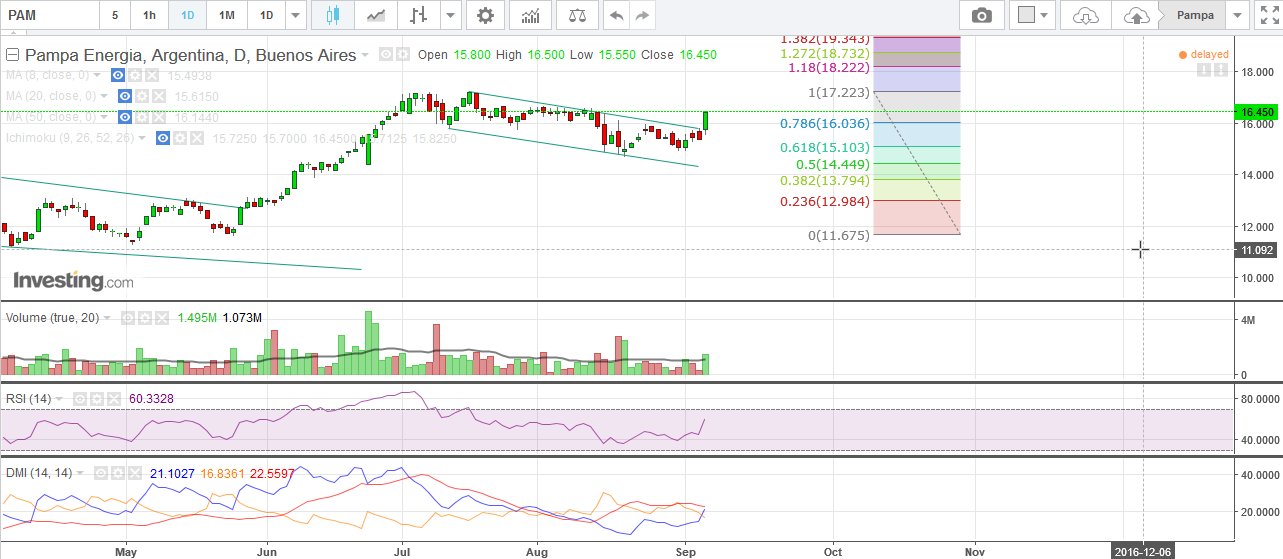This screenshot has width=1283, height=559.
Task: Click the PAM symbol search field
Action: 48,15
